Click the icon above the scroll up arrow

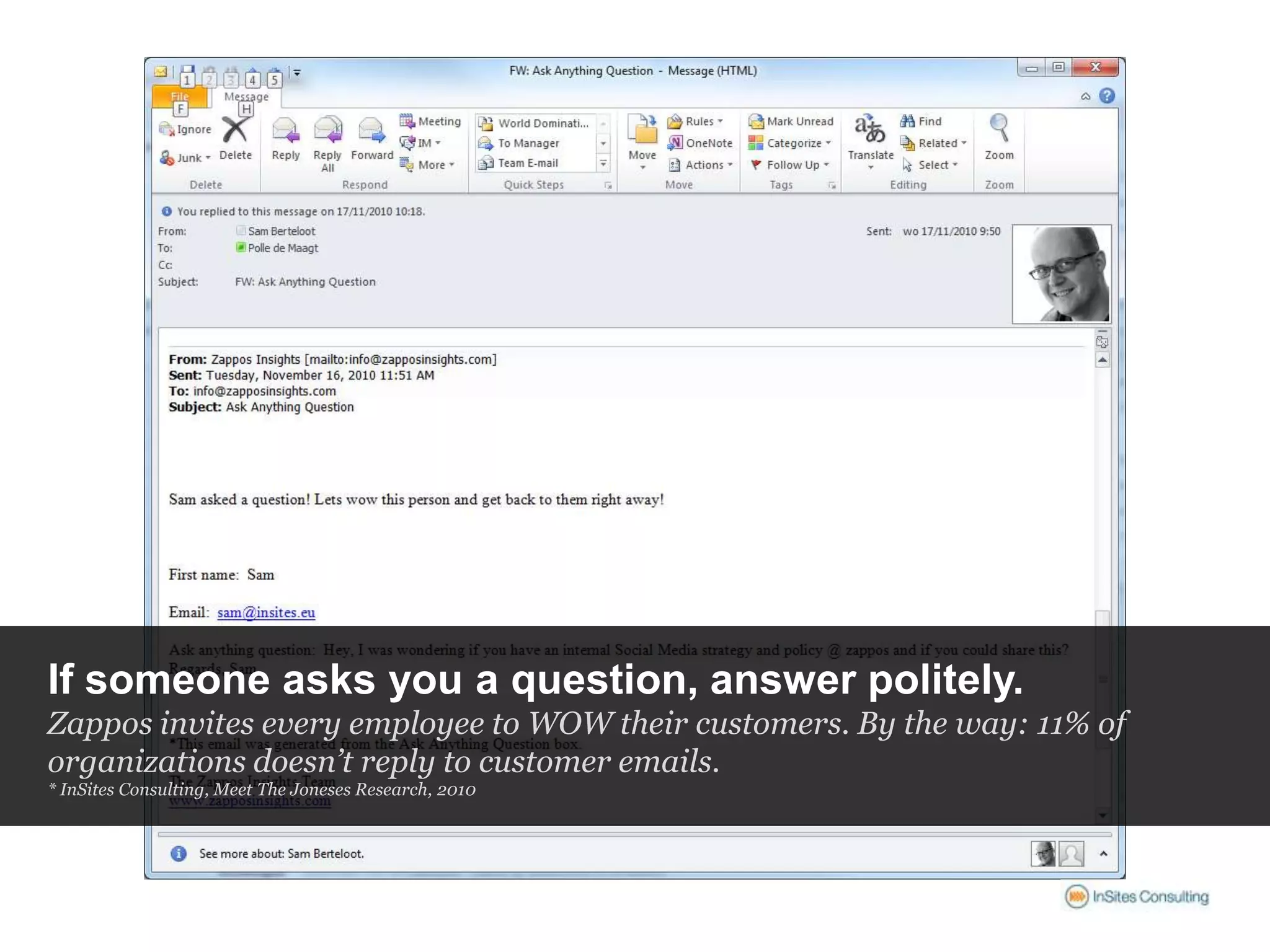coord(1103,341)
